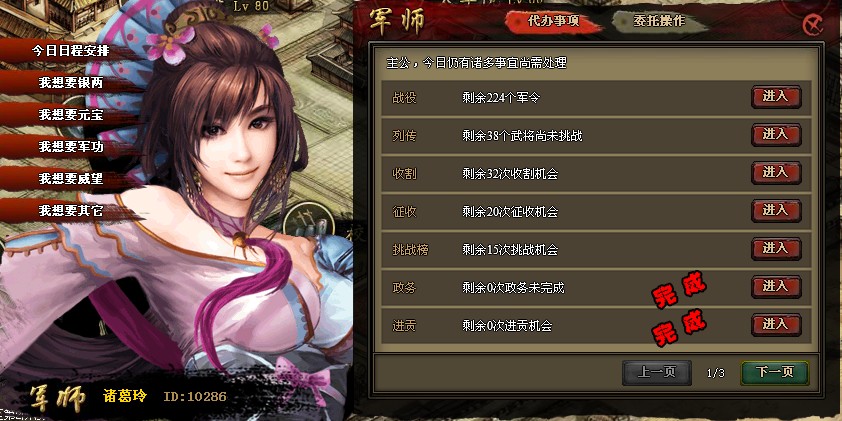Open 挑战榜 via its 进入 button
The image size is (842, 421).
click(x=776, y=249)
